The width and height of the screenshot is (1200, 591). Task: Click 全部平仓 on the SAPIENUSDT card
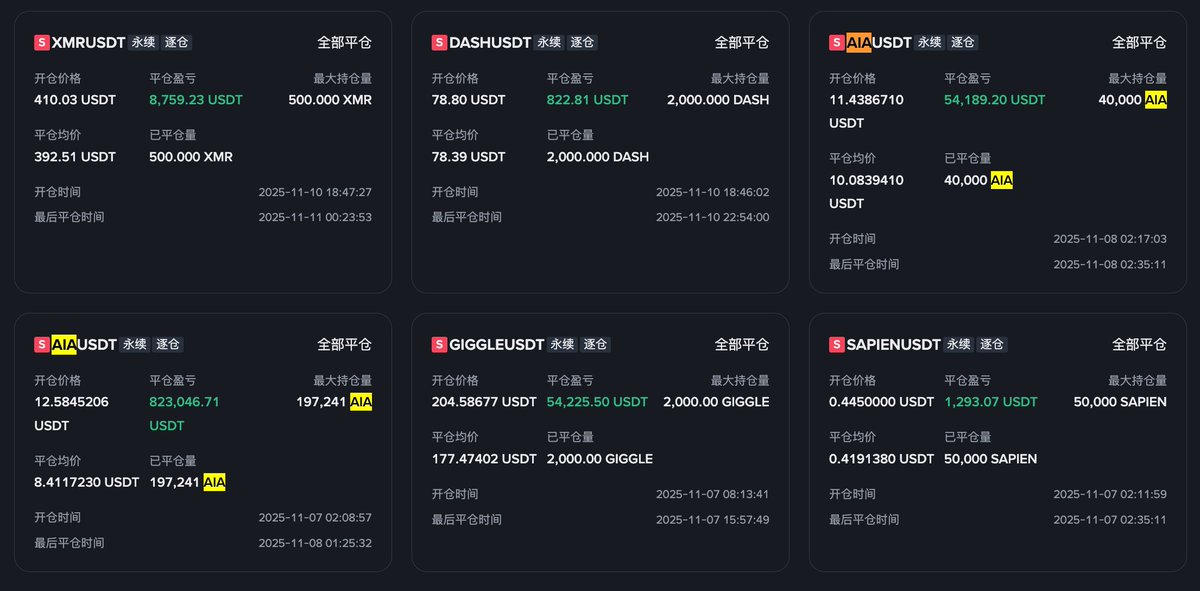pyautogui.click(x=1139, y=345)
